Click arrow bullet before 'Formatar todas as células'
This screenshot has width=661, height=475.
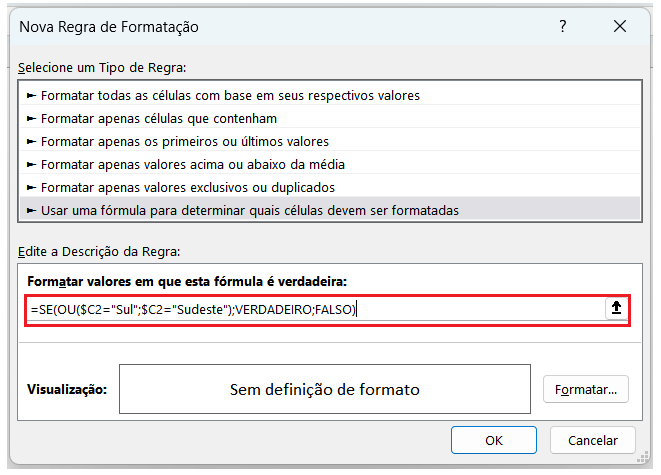pyautogui.click(x=32, y=96)
